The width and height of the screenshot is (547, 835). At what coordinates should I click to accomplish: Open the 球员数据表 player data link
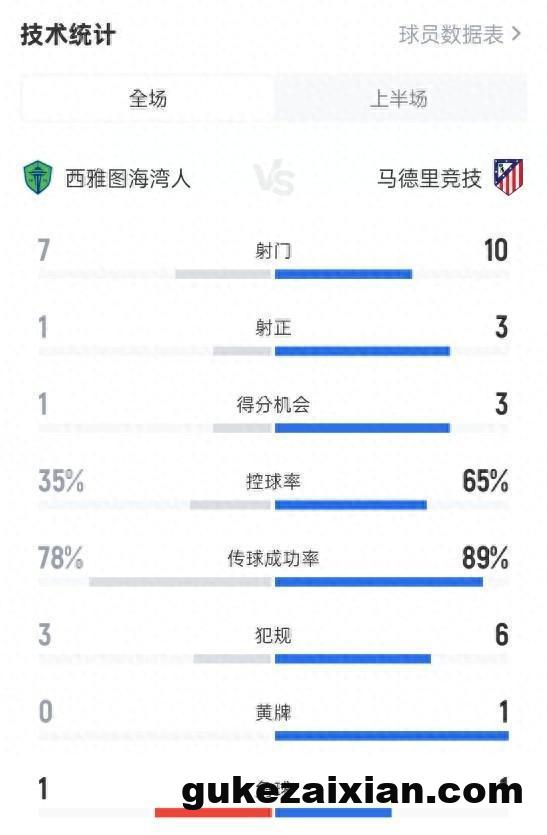point(451,35)
